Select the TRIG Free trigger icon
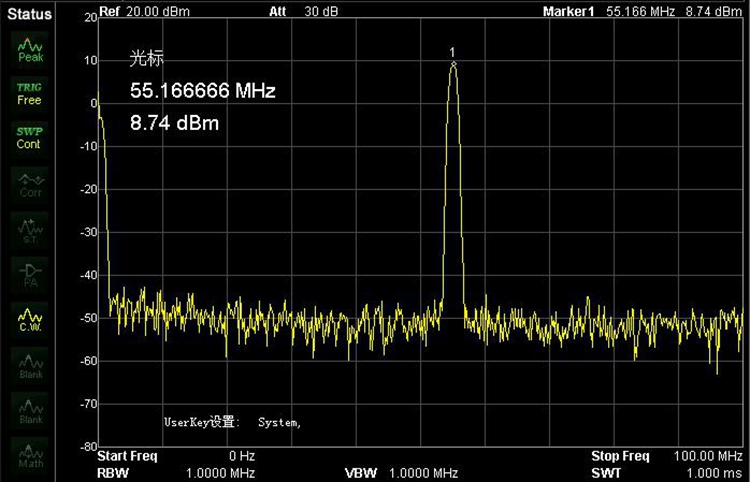The height and width of the screenshot is (482, 750). coord(30,94)
